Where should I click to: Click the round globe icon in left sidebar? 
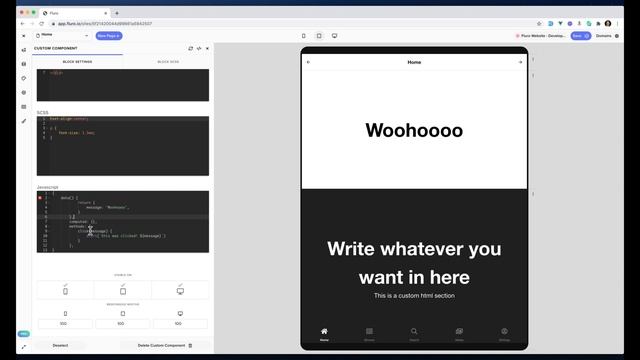point(24,93)
